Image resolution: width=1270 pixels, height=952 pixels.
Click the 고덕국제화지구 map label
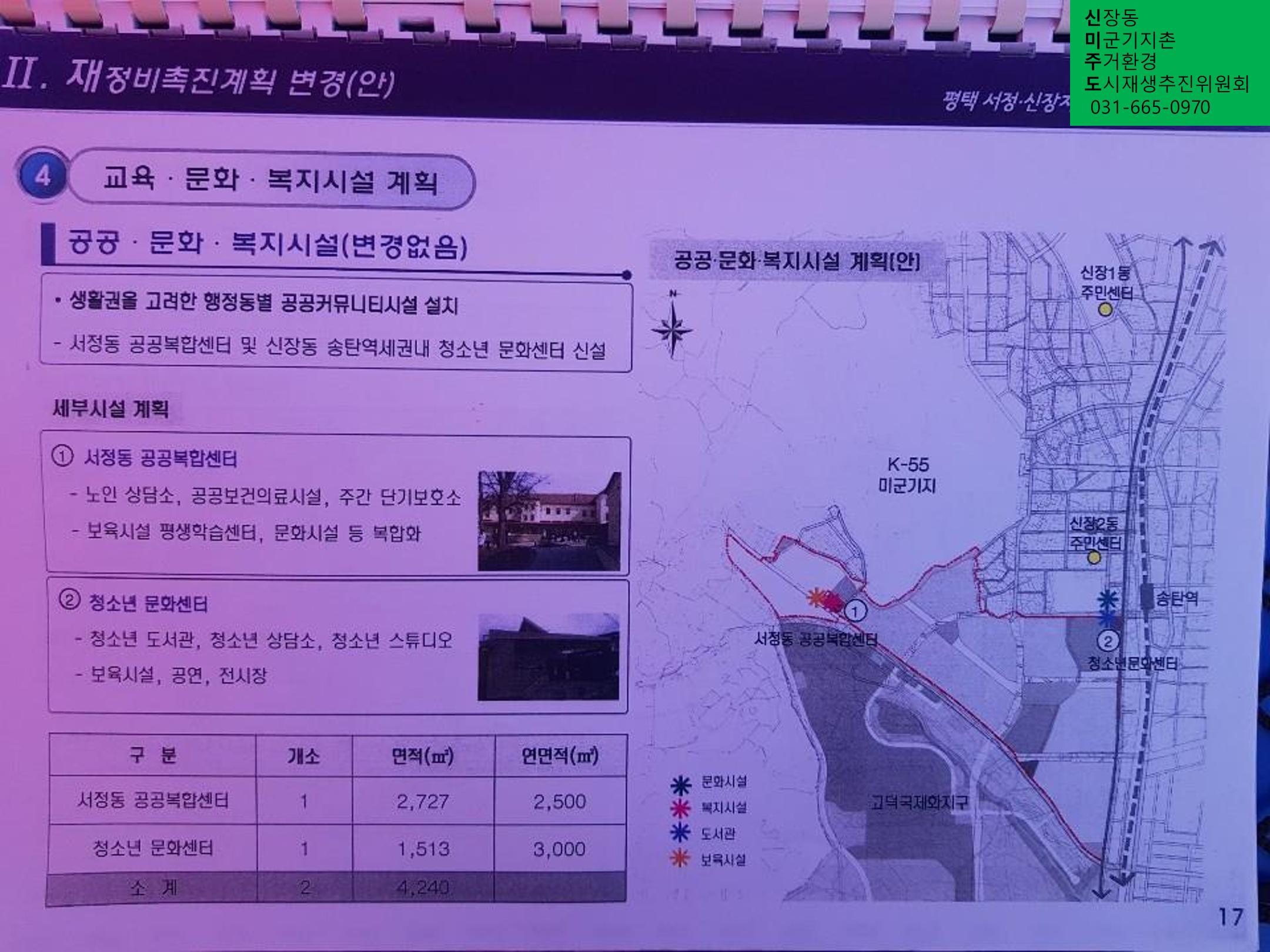tap(918, 802)
